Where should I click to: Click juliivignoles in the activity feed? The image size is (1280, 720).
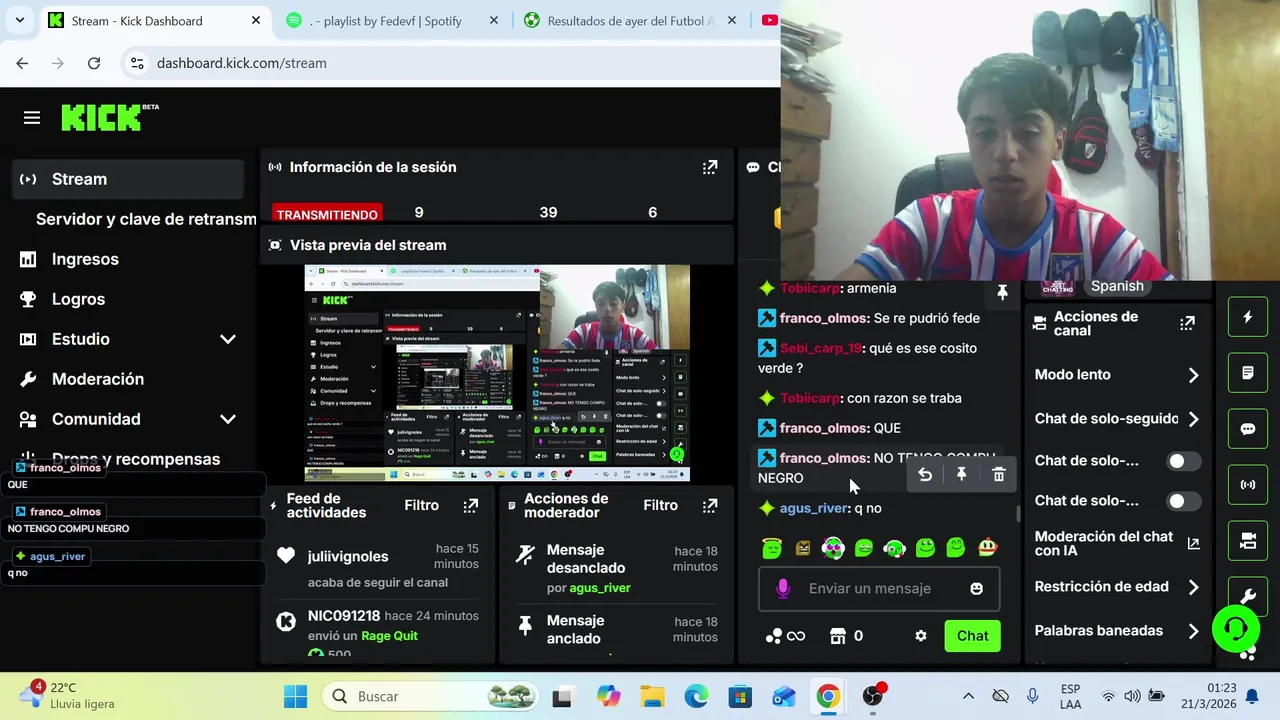click(348, 556)
